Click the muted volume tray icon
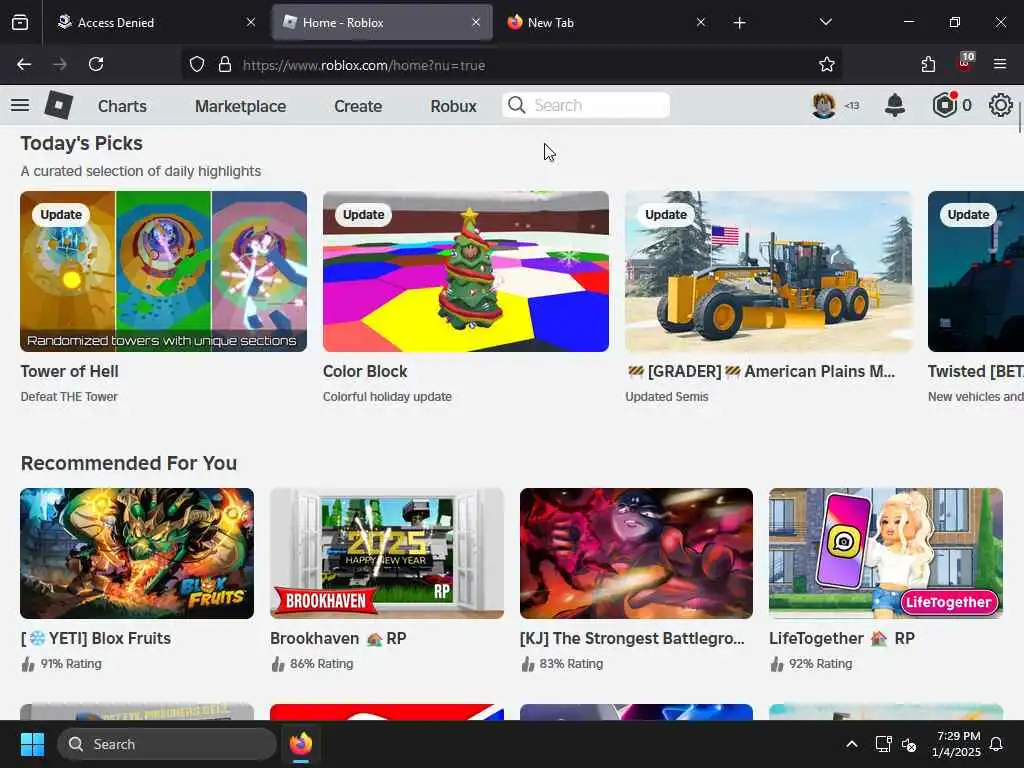The image size is (1024, 768). [909, 744]
